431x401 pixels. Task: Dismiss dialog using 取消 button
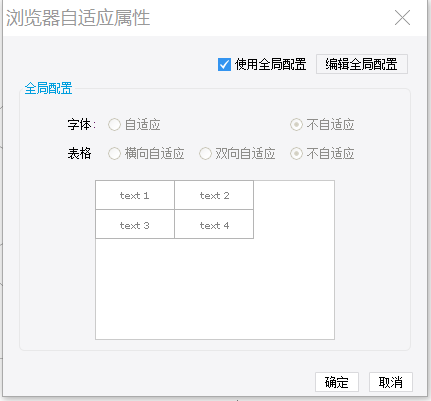click(391, 382)
